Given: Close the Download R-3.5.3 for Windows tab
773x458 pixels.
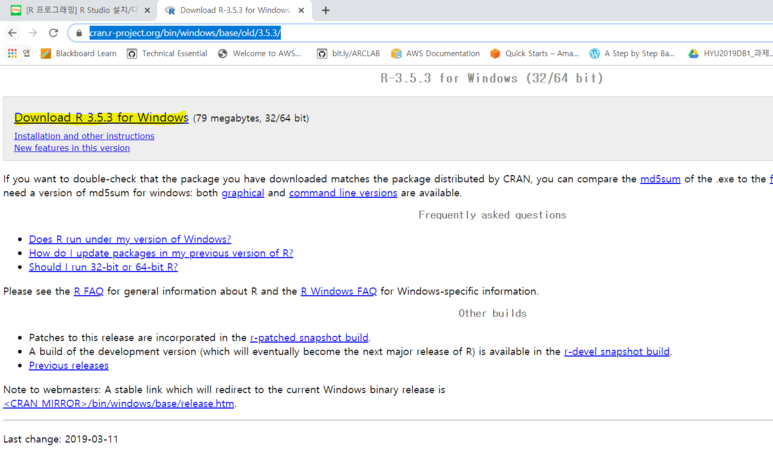Looking at the screenshot, I should coord(301,10).
